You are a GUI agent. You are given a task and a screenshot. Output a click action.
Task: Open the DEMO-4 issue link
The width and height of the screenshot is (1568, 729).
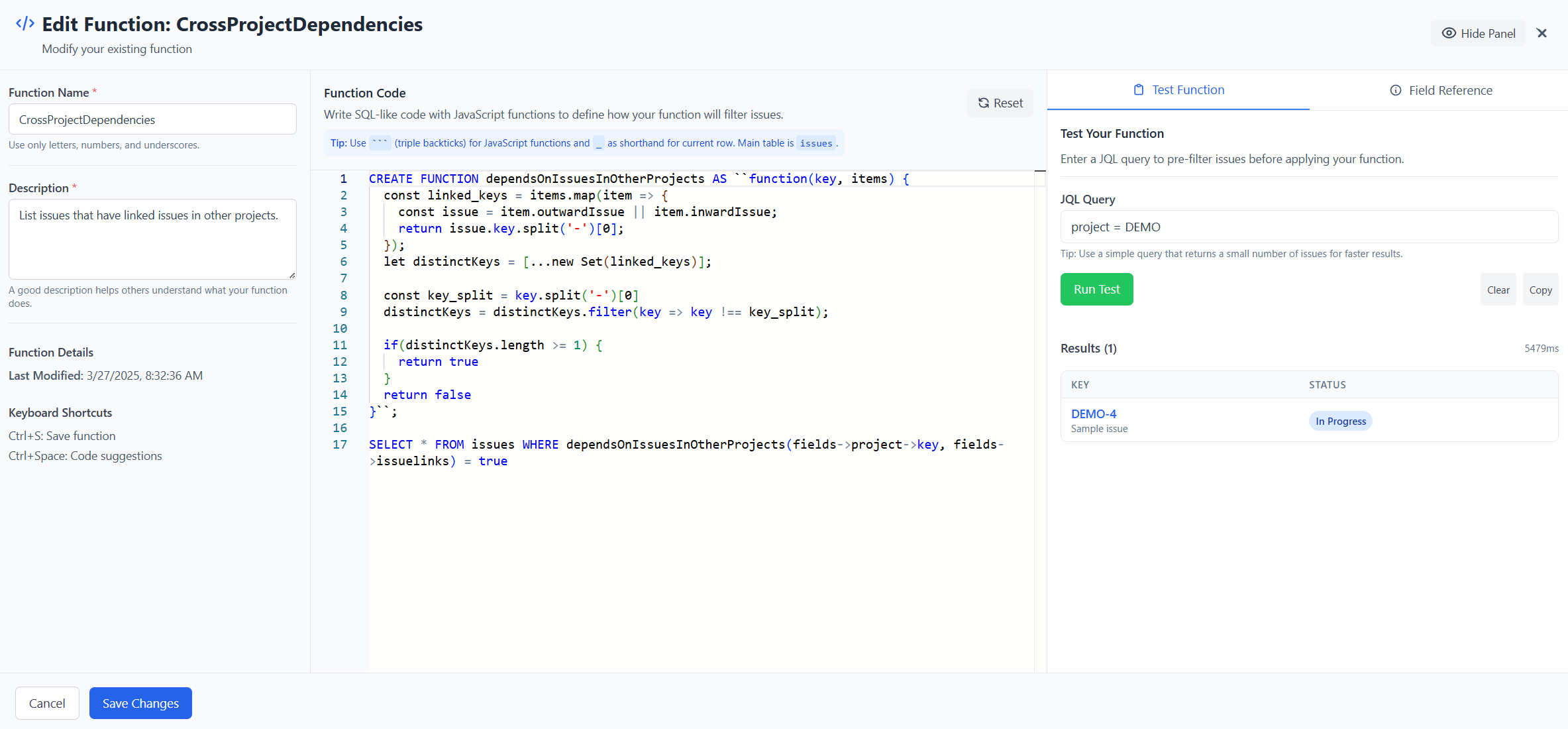coord(1094,414)
